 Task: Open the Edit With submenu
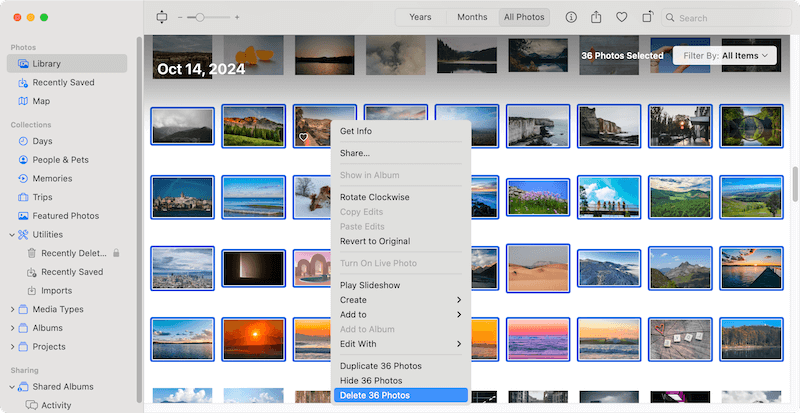pyautogui.click(x=401, y=344)
